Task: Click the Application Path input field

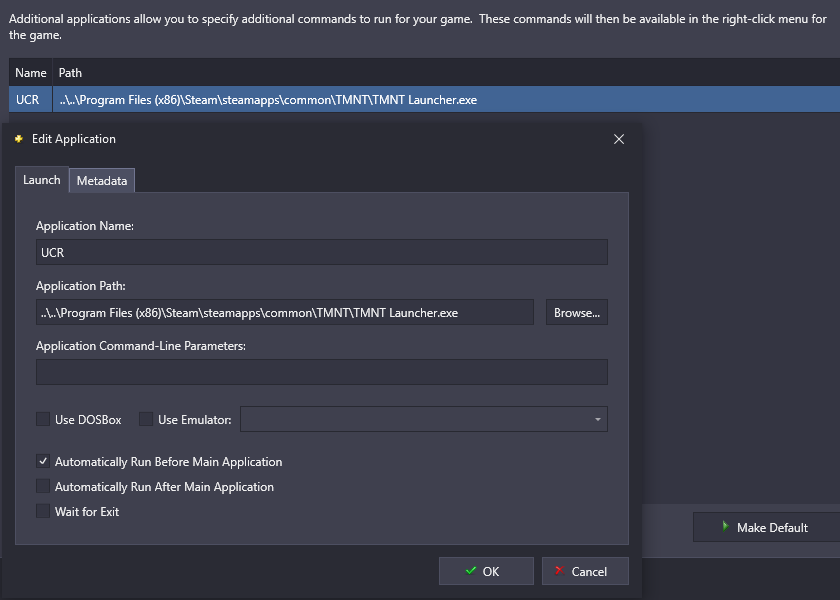Action: [284, 312]
